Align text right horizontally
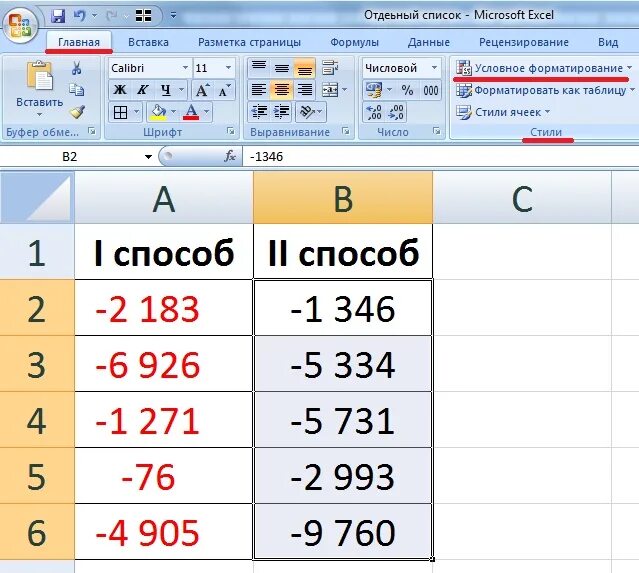Viewport: 639px width, 573px height. pos(305,90)
